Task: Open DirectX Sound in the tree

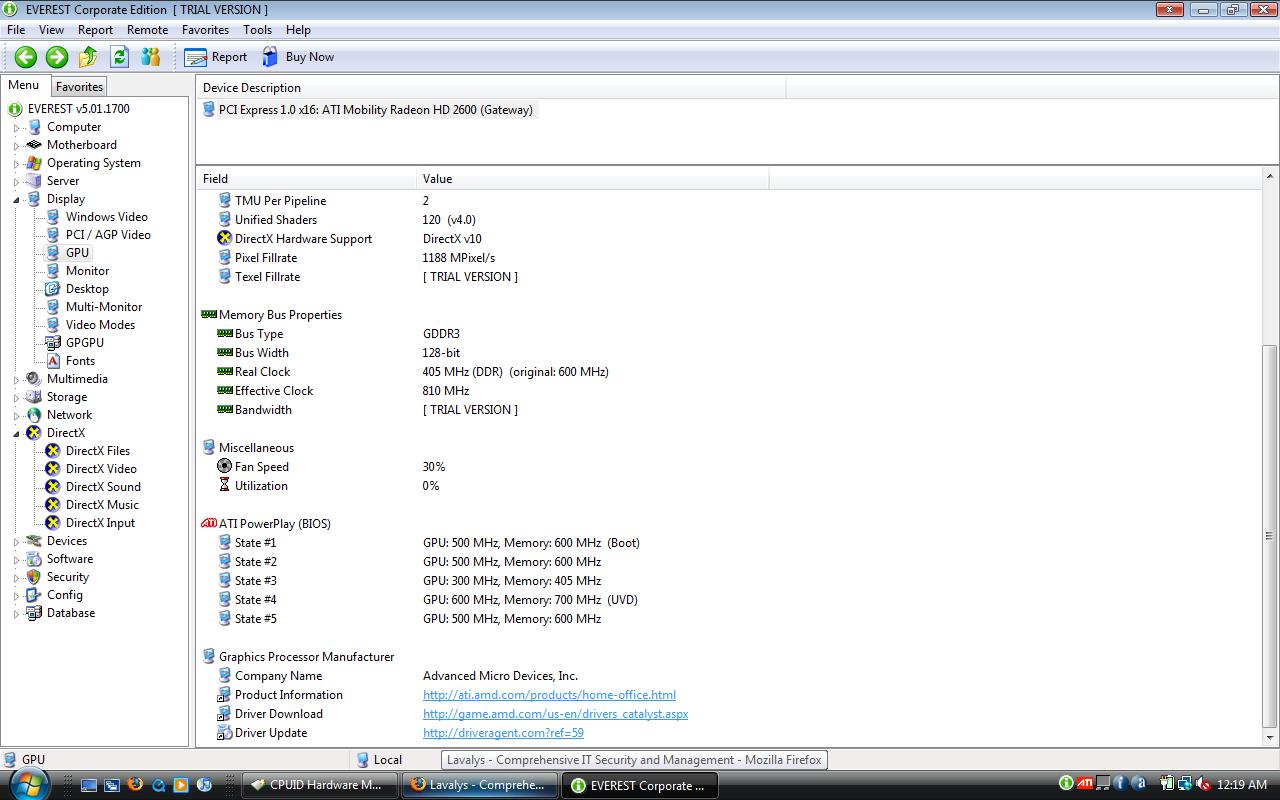Action: point(103,487)
